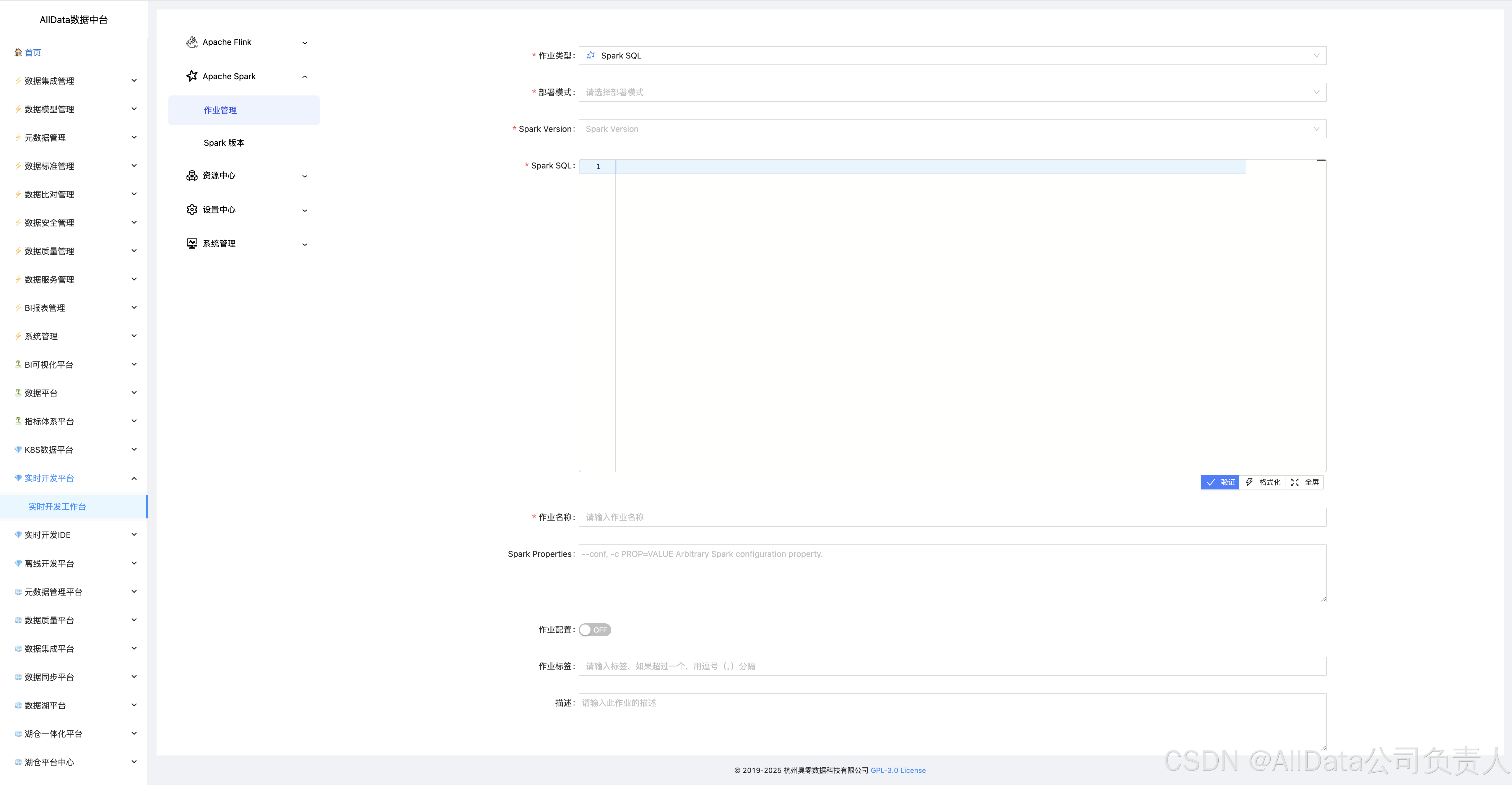Click the home icon next to 首页
The height and width of the screenshot is (785, 1512).
coord(18,52)
